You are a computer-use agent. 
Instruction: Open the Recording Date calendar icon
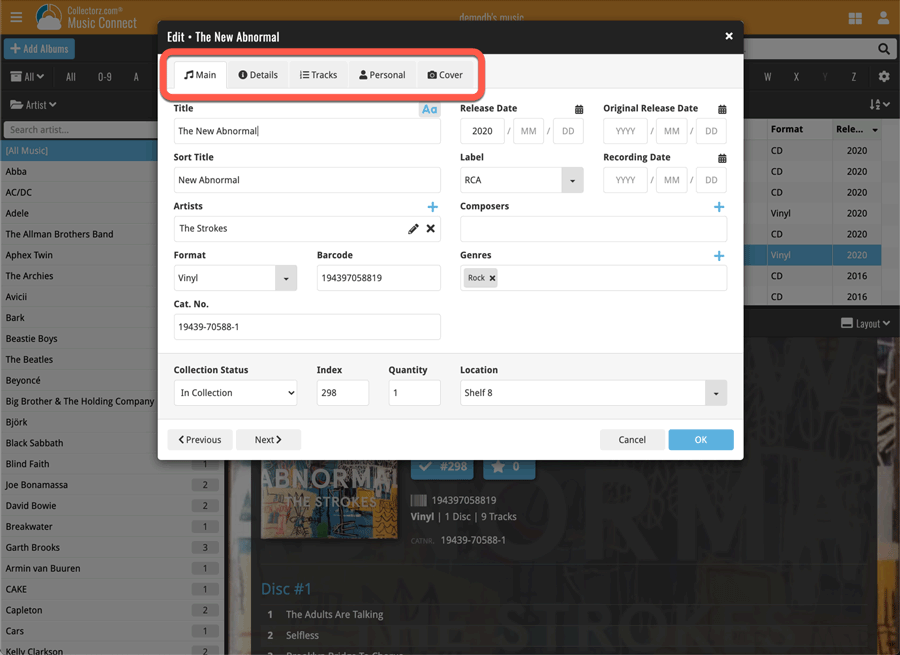click(722, 158)
